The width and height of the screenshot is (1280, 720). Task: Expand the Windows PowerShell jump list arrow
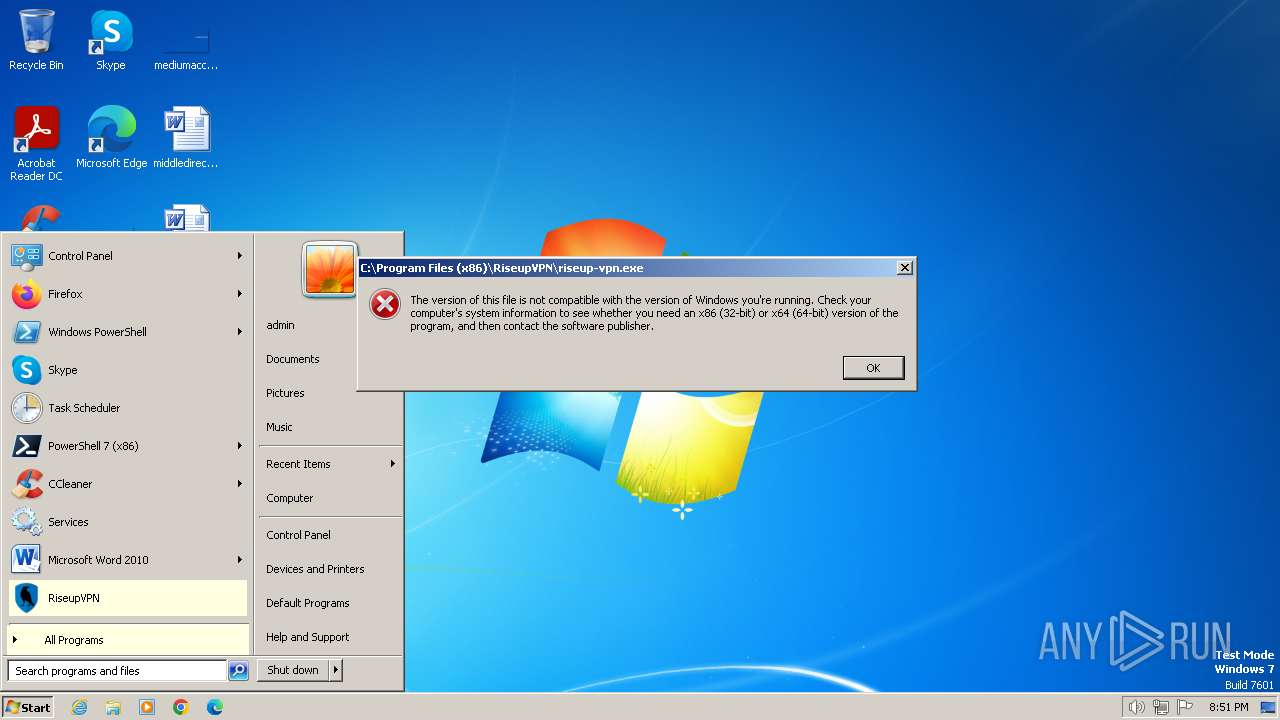coord(240,332)
